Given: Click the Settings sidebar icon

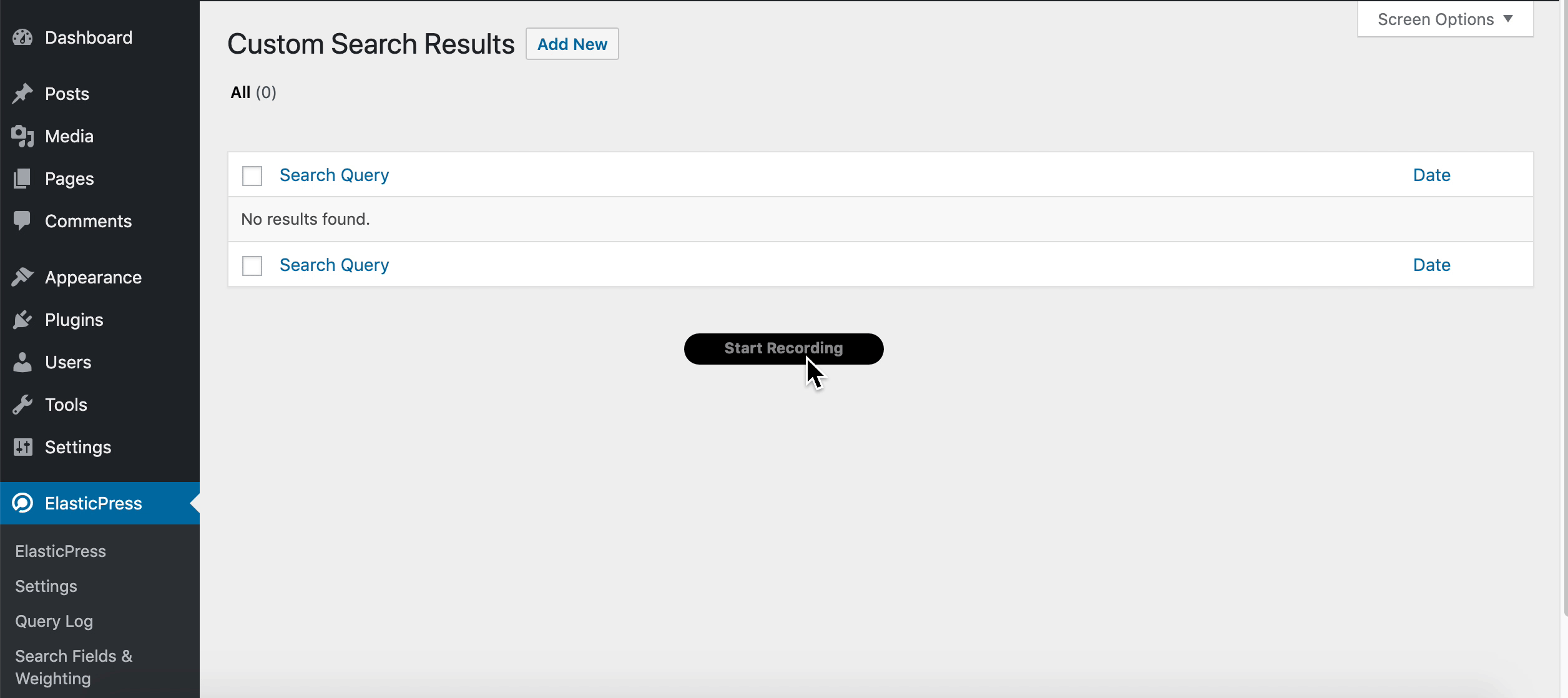Looking at the screenshot, I should point(24,447).
